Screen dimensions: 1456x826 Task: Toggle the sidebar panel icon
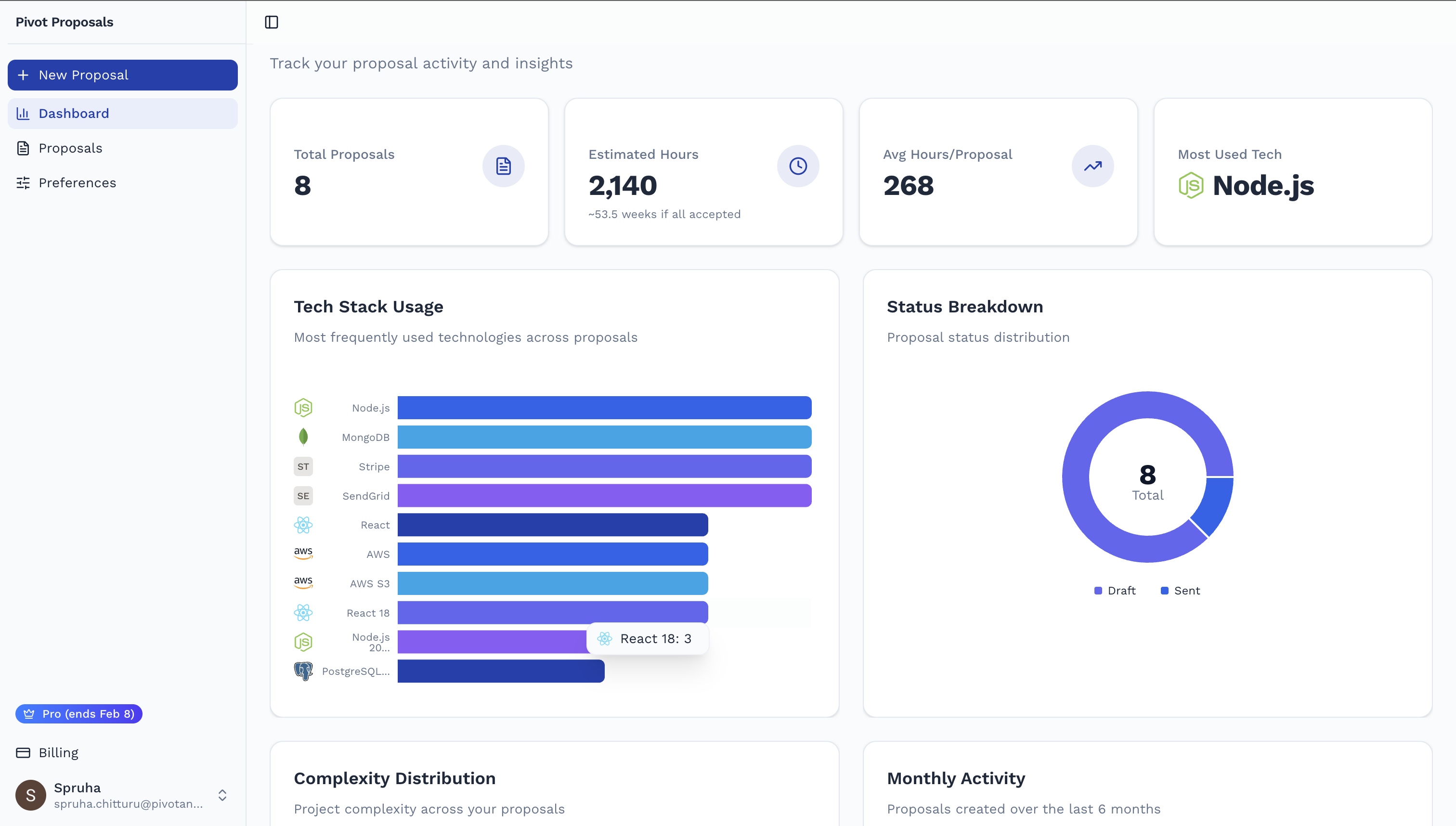coord(271,22)
